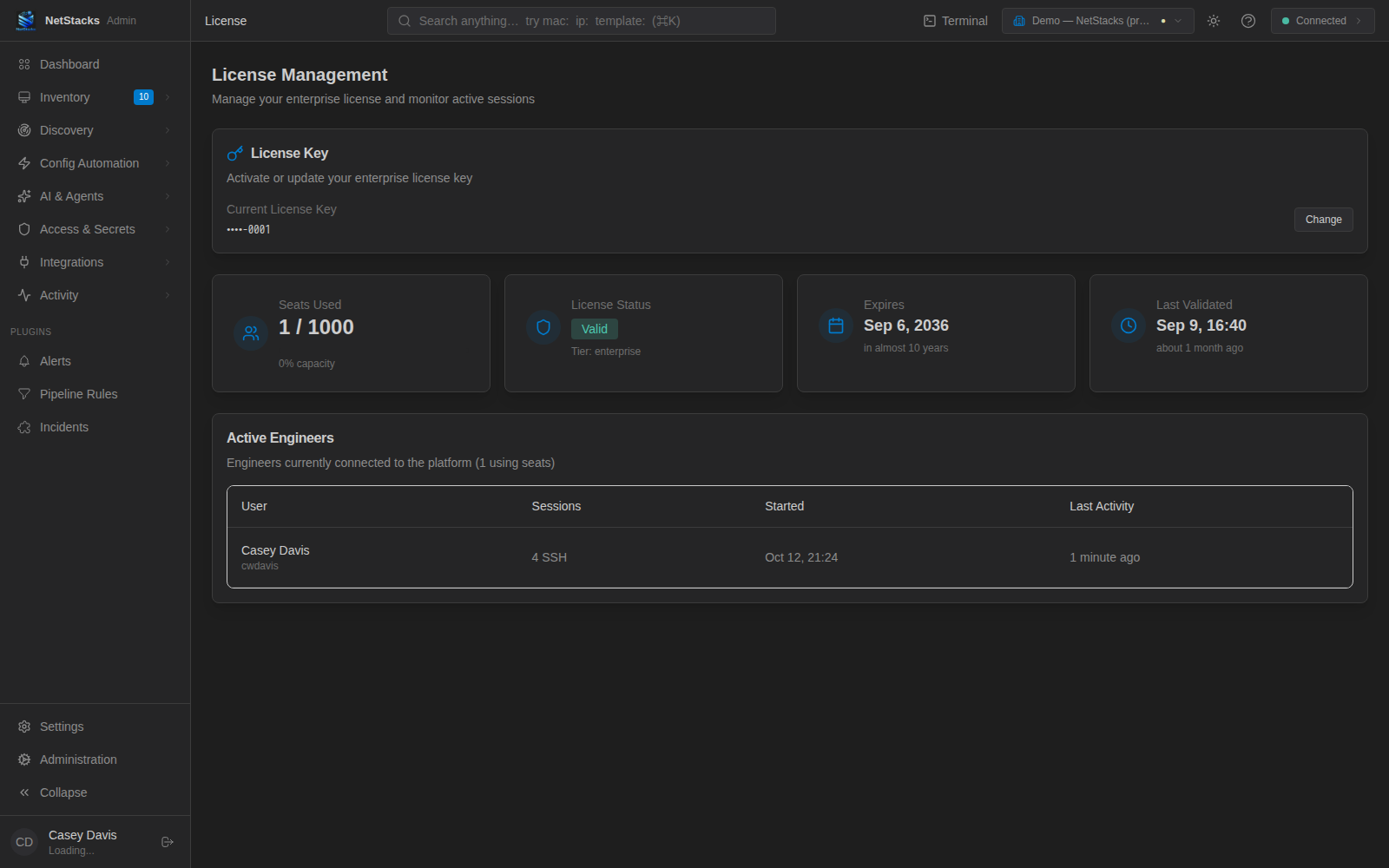Click the 1 / 1000 seats value
This screenshot has width=1389, height=868.
(316, 327)
